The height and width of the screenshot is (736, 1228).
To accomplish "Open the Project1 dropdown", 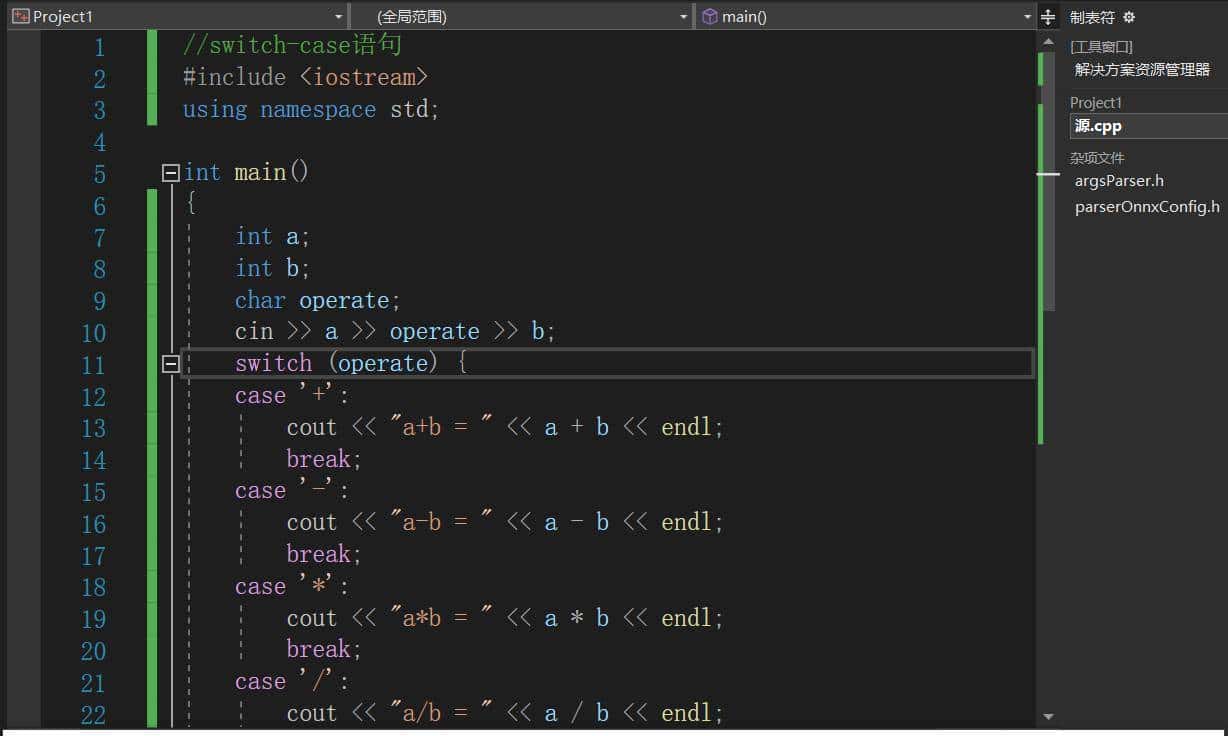I will tap(338, 16).
